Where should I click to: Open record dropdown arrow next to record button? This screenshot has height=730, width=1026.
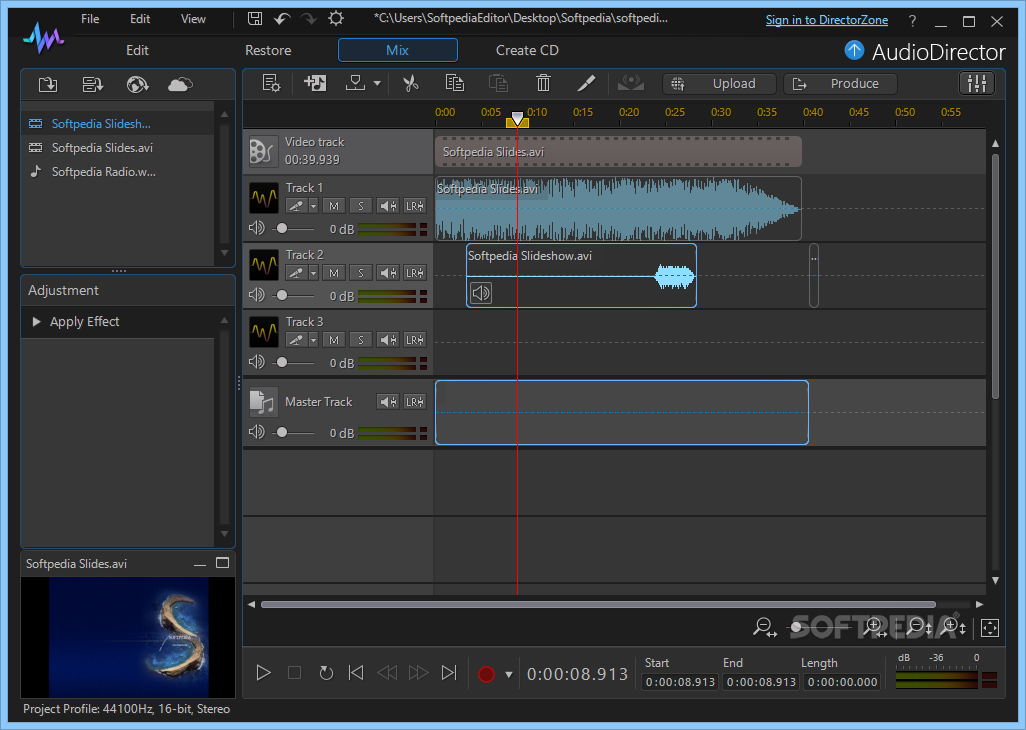tap(508, 674)
